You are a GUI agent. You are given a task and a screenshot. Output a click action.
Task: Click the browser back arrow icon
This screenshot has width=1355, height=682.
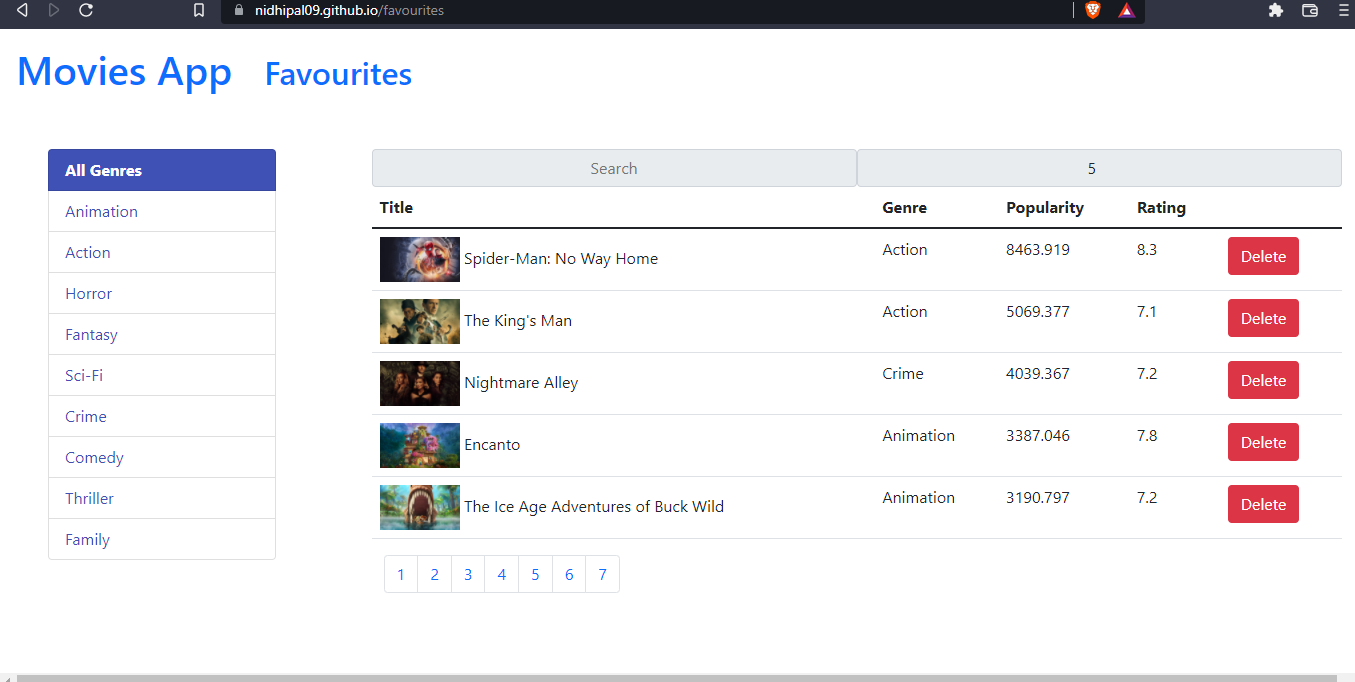[x=22, y=10]
